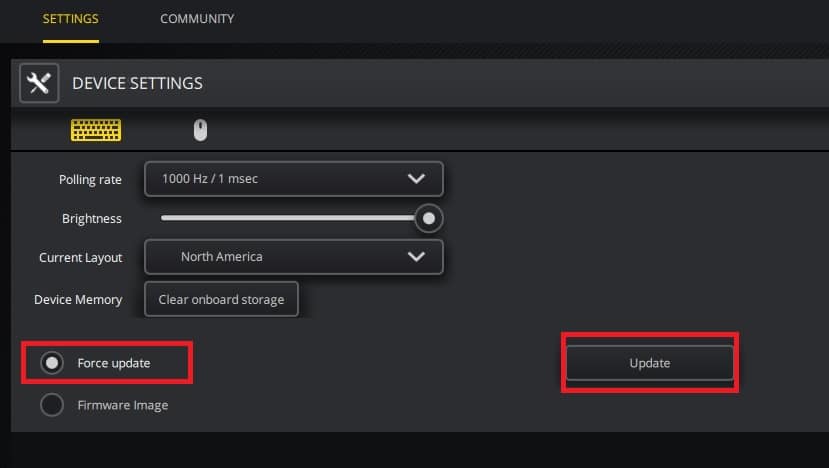Viewport: 829px width, 468px height.
Task: Click the Force update label text
Action: [x=114, y=363]
